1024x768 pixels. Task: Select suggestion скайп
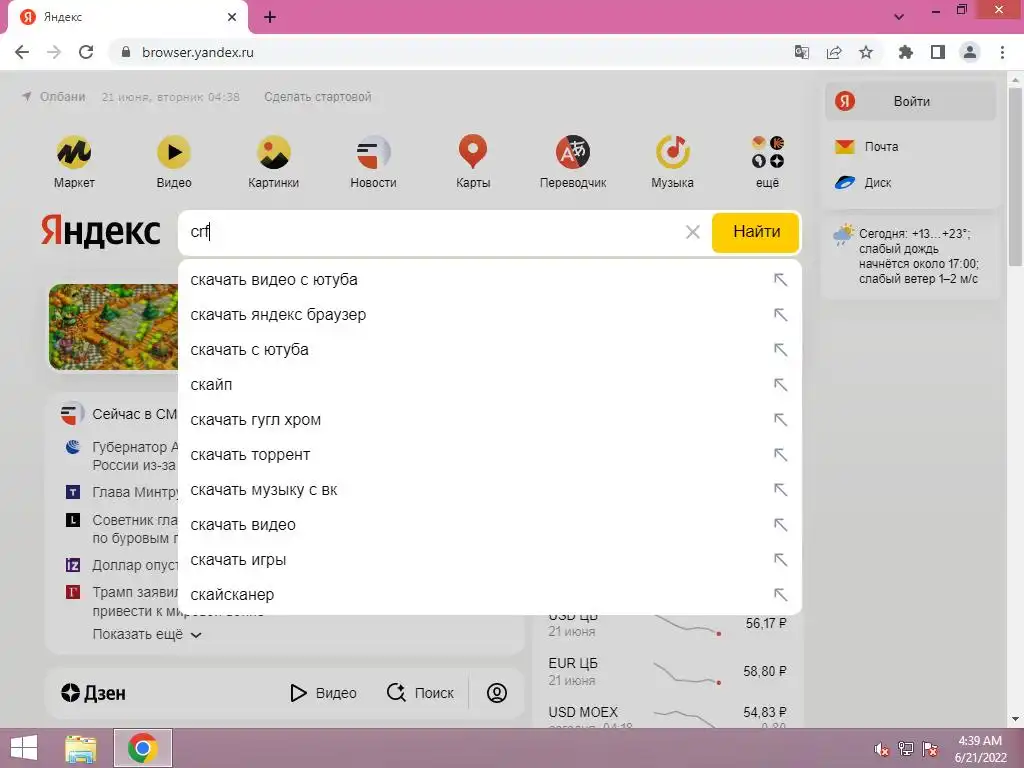pyautogui.click(x=490, y=385)
